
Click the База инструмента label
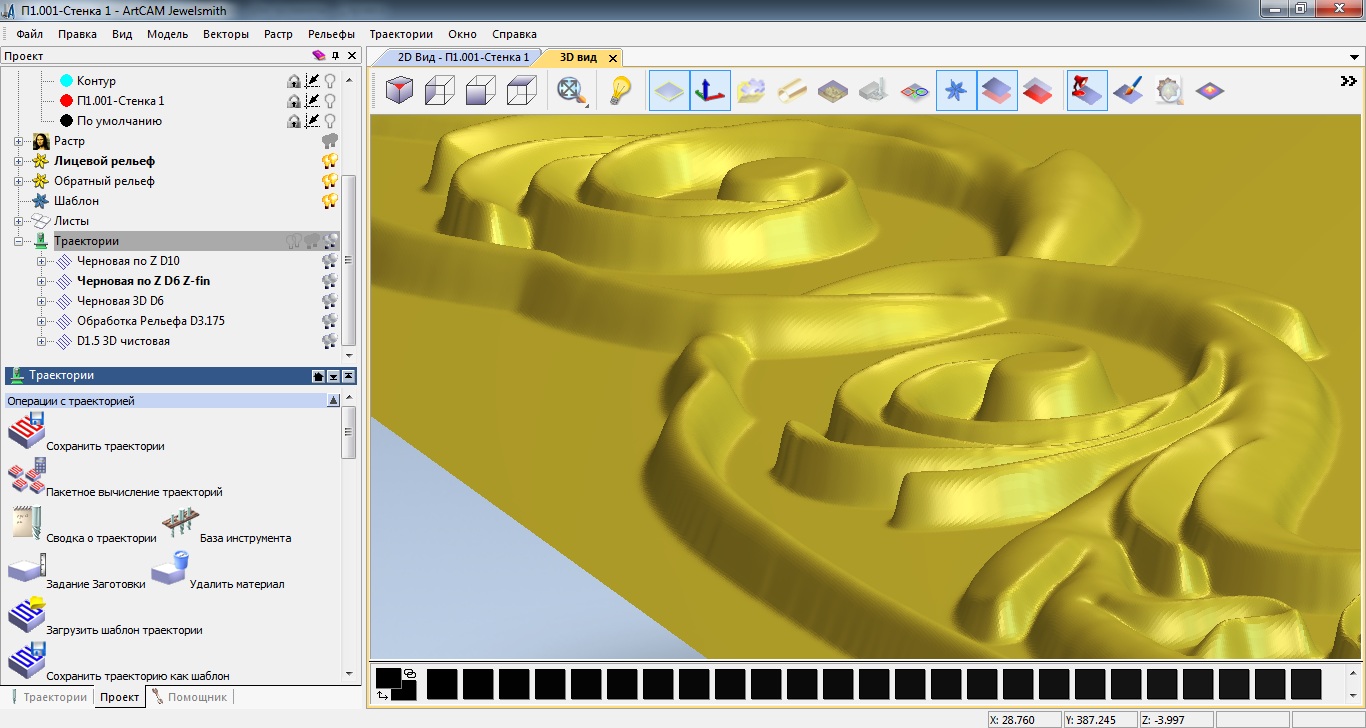tap(245, 538)
